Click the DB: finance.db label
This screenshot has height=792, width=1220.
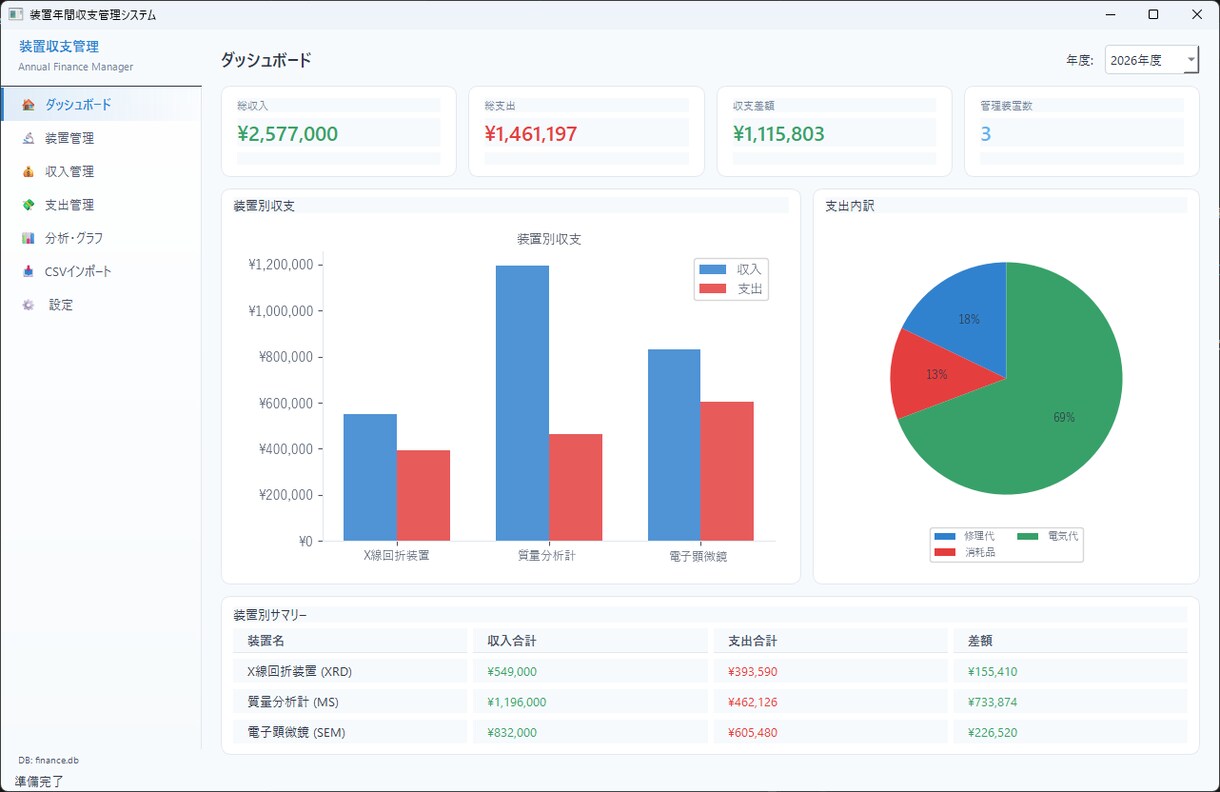pos(48,761)
